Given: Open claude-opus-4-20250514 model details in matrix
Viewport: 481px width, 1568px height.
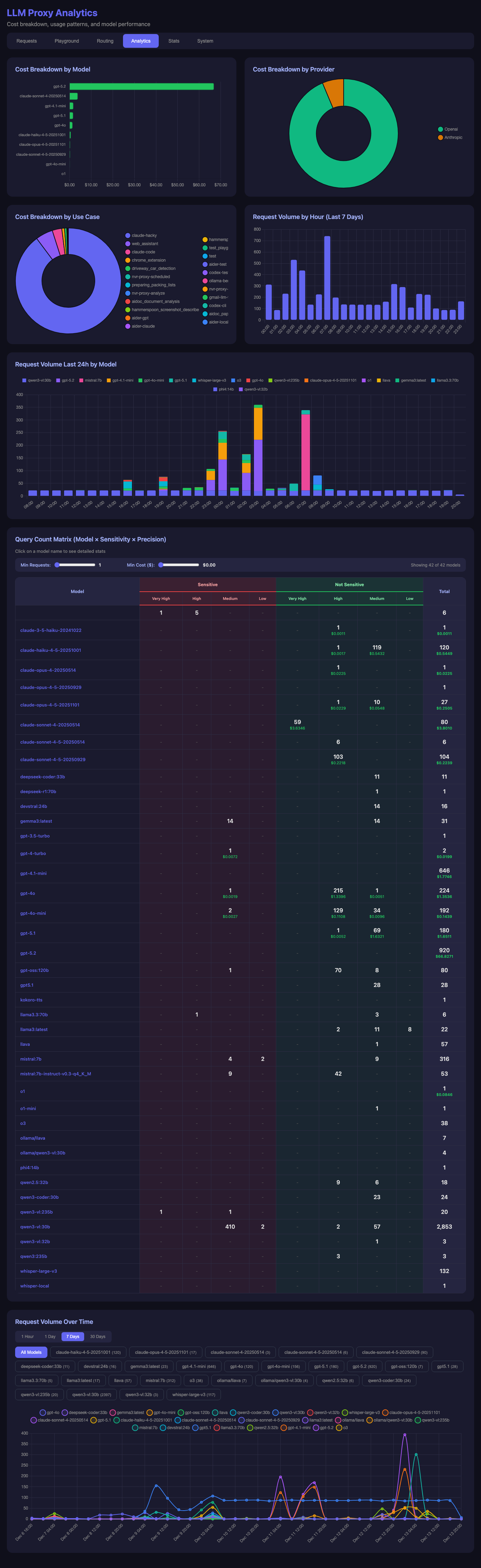Looking at the screenshot, I should 48,670.
